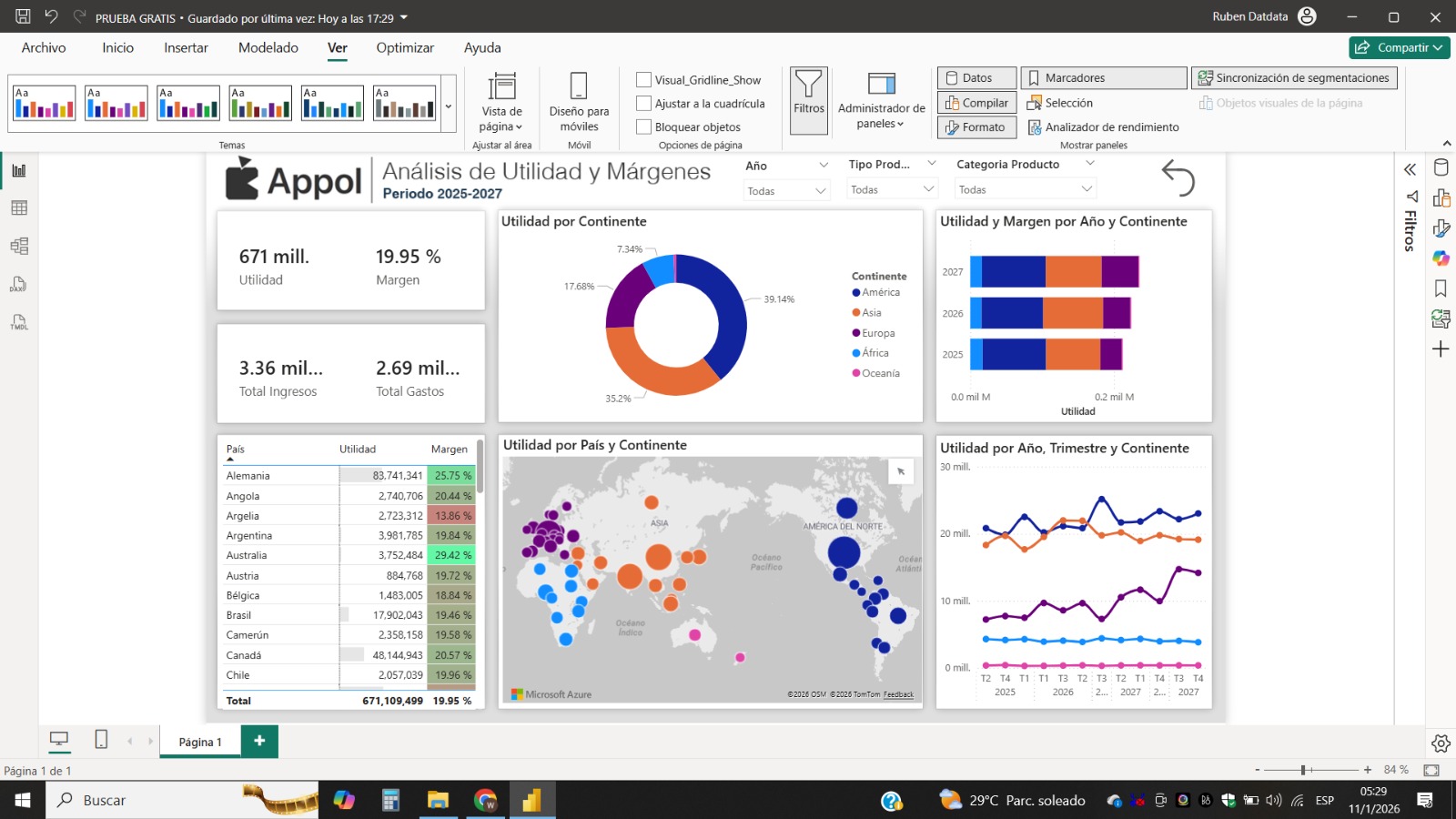Click the zoom level slider
The image size is (1456, 819).
click(1304, 770)
